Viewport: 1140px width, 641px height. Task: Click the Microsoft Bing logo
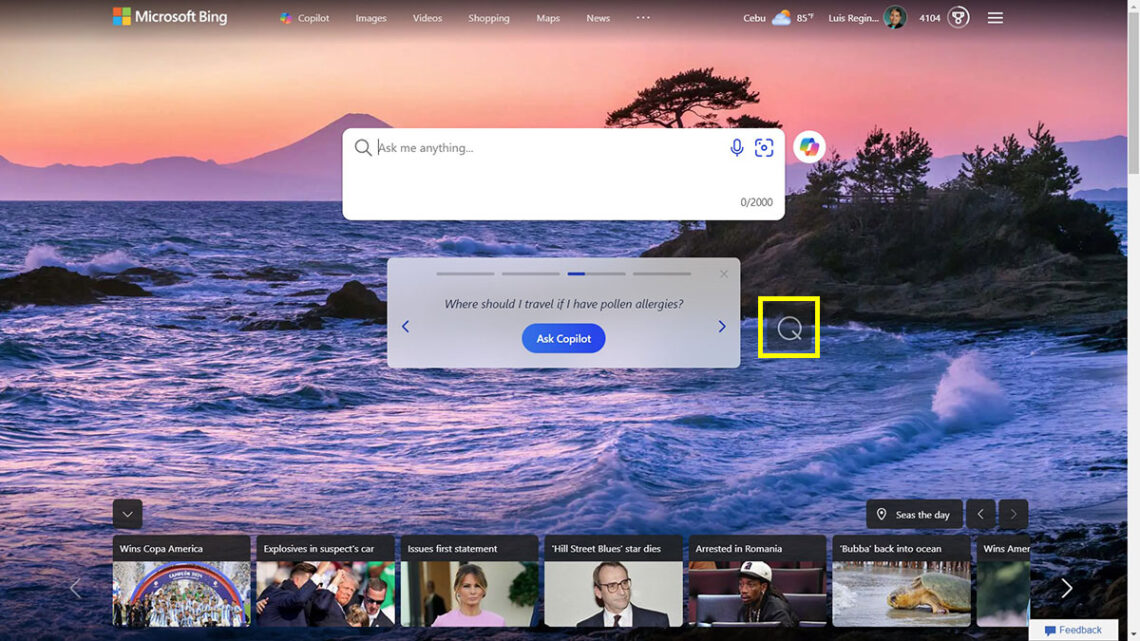[170, 16]
